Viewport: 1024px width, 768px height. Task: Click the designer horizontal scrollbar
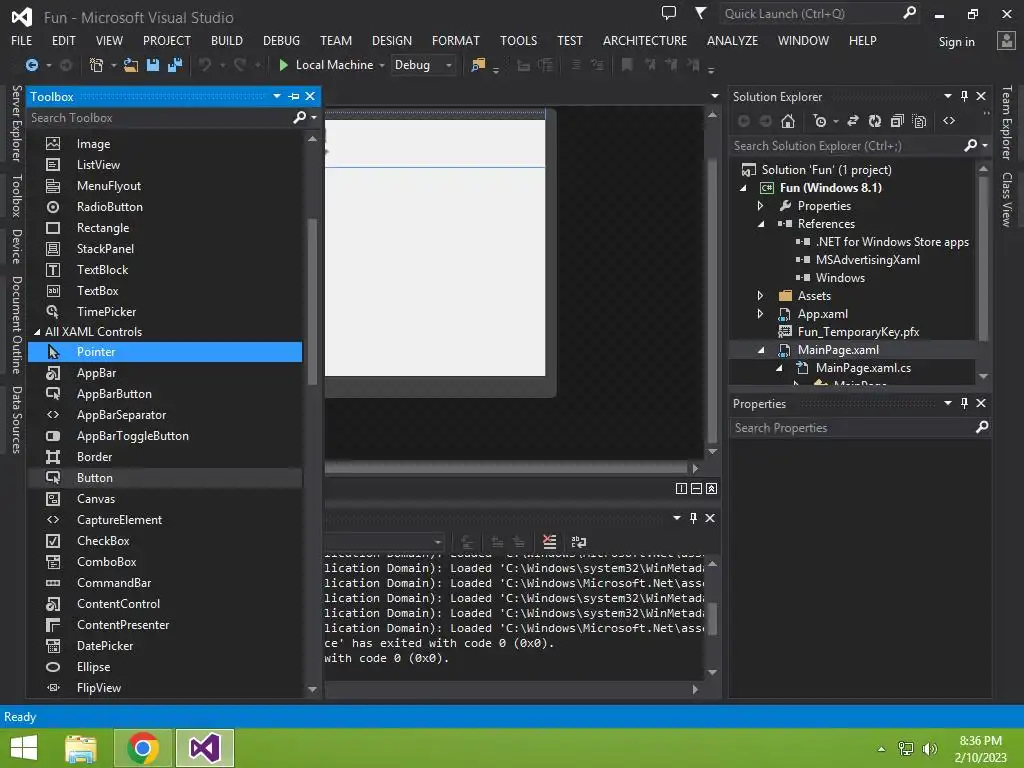(x=505, y=468)
